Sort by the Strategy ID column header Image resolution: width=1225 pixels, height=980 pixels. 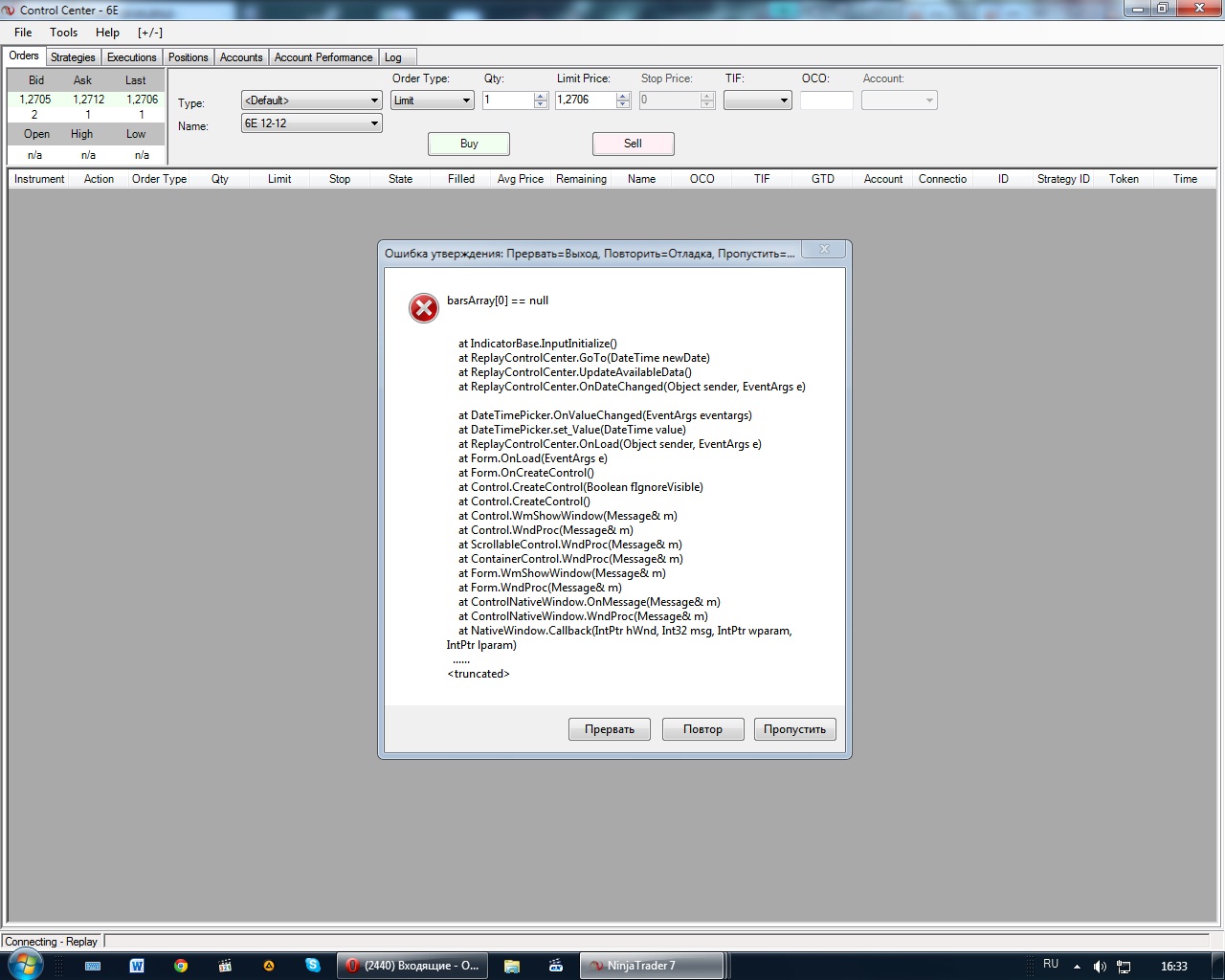[x=1063, y=179]
